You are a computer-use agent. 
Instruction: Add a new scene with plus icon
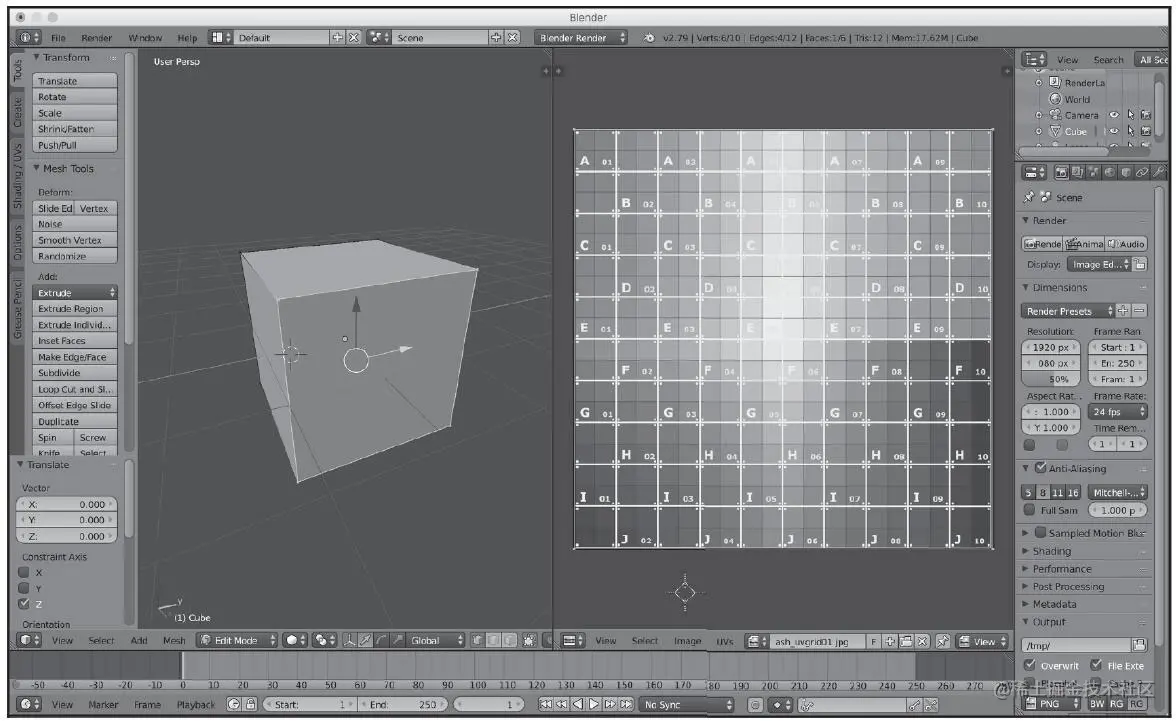click(x=496, y=38)
